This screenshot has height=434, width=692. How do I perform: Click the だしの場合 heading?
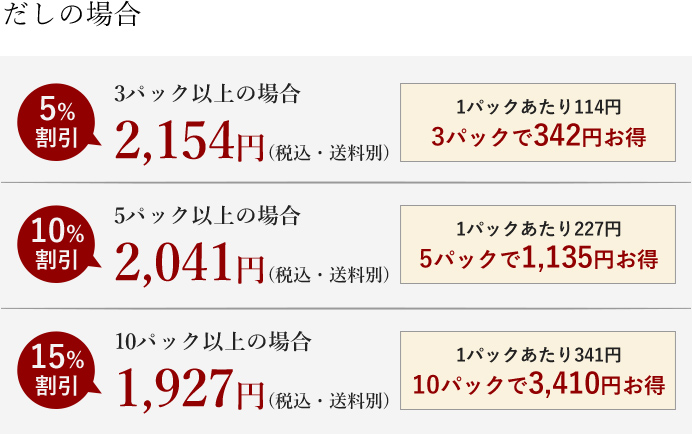click(72, 17)
